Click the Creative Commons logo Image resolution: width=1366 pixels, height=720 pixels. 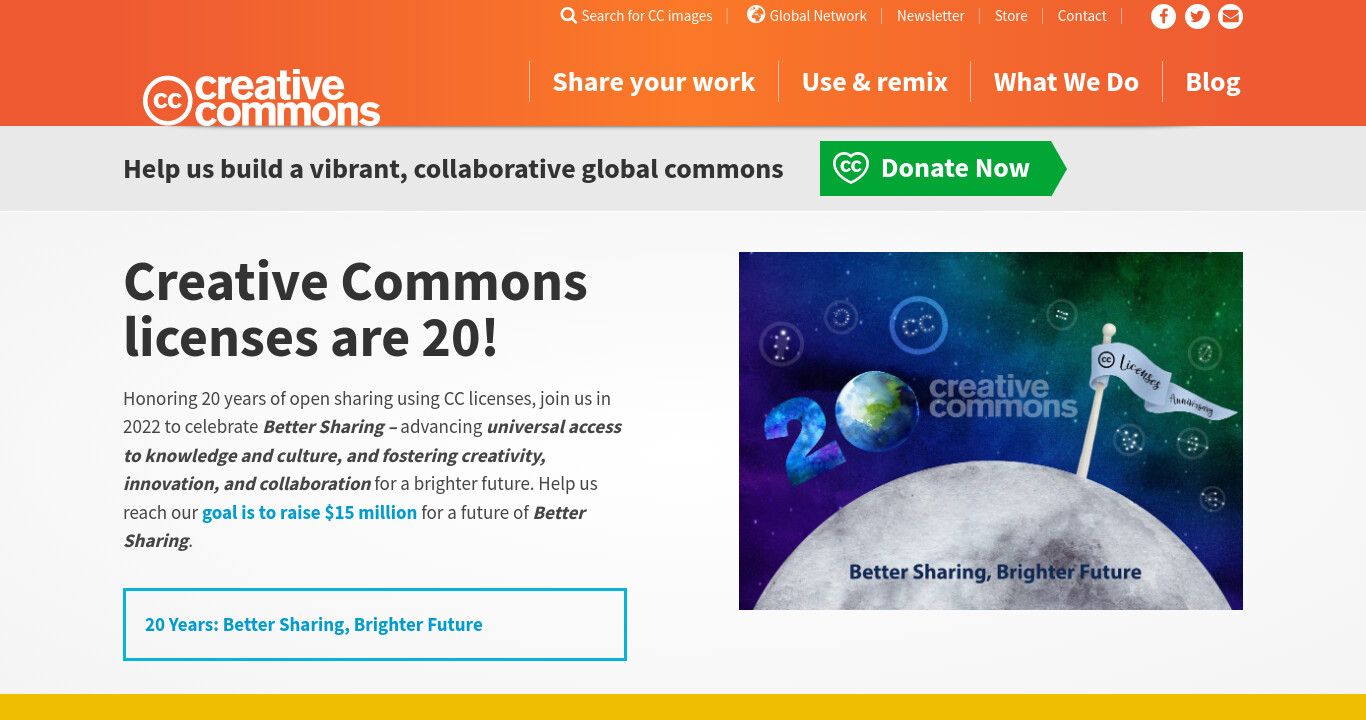pos(262,98)
